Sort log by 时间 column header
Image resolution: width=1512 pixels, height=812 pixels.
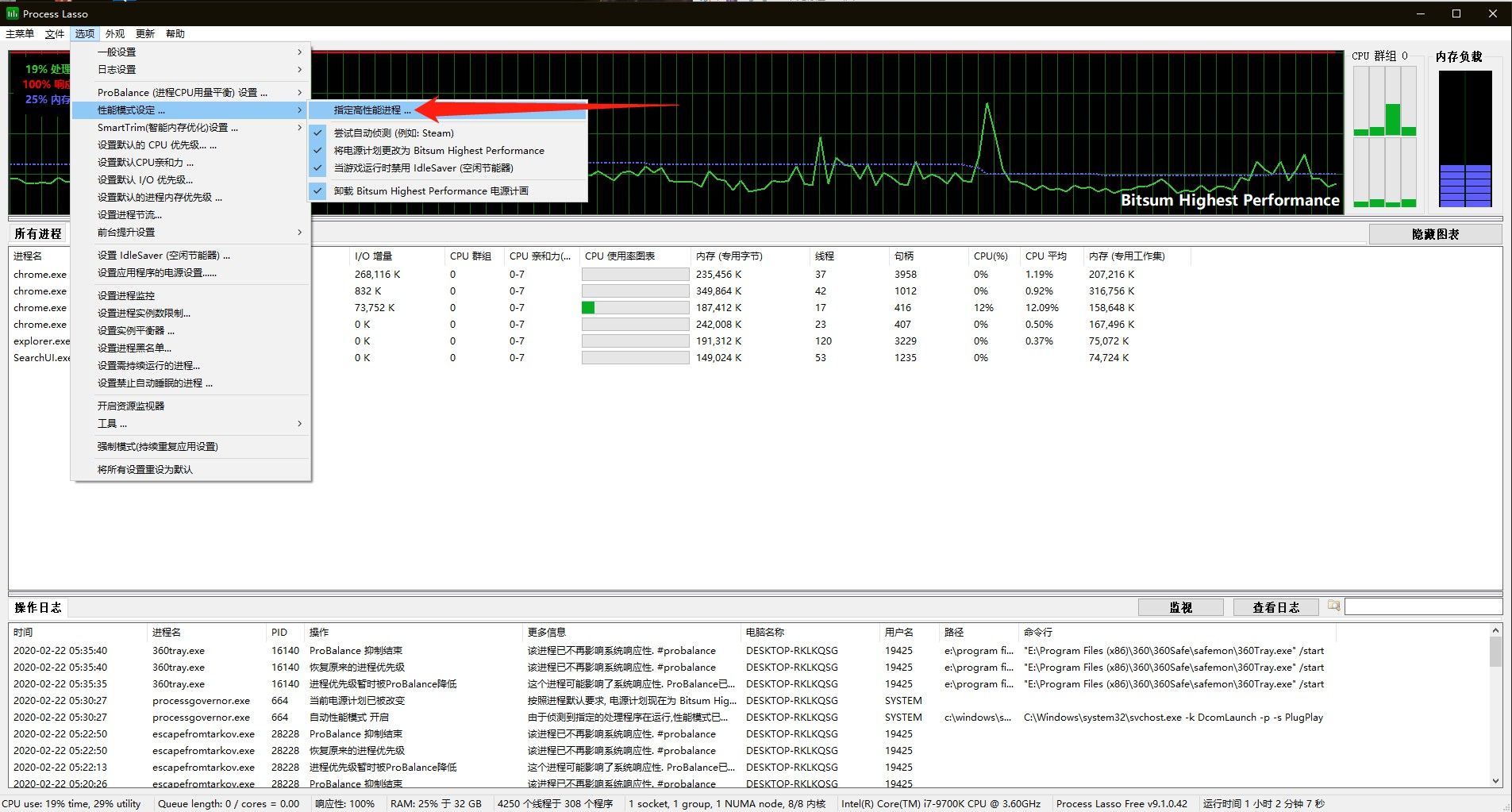pyautogui.click(x=79, y=633)
